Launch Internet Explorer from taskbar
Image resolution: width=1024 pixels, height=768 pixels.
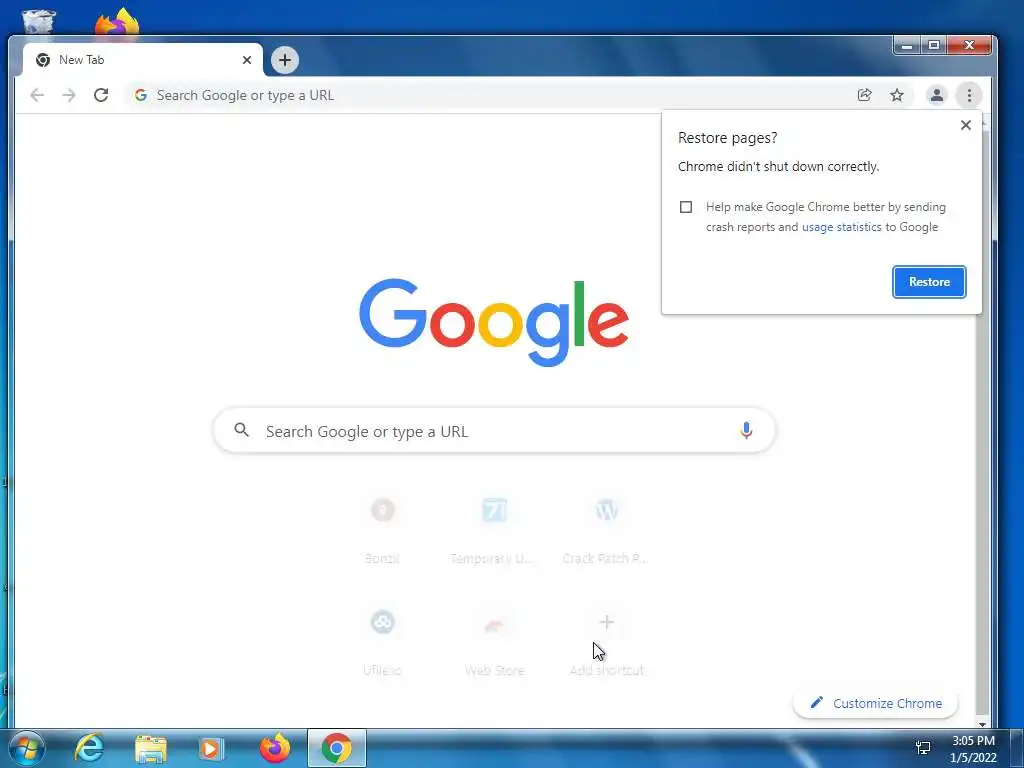tap(89, 748)
